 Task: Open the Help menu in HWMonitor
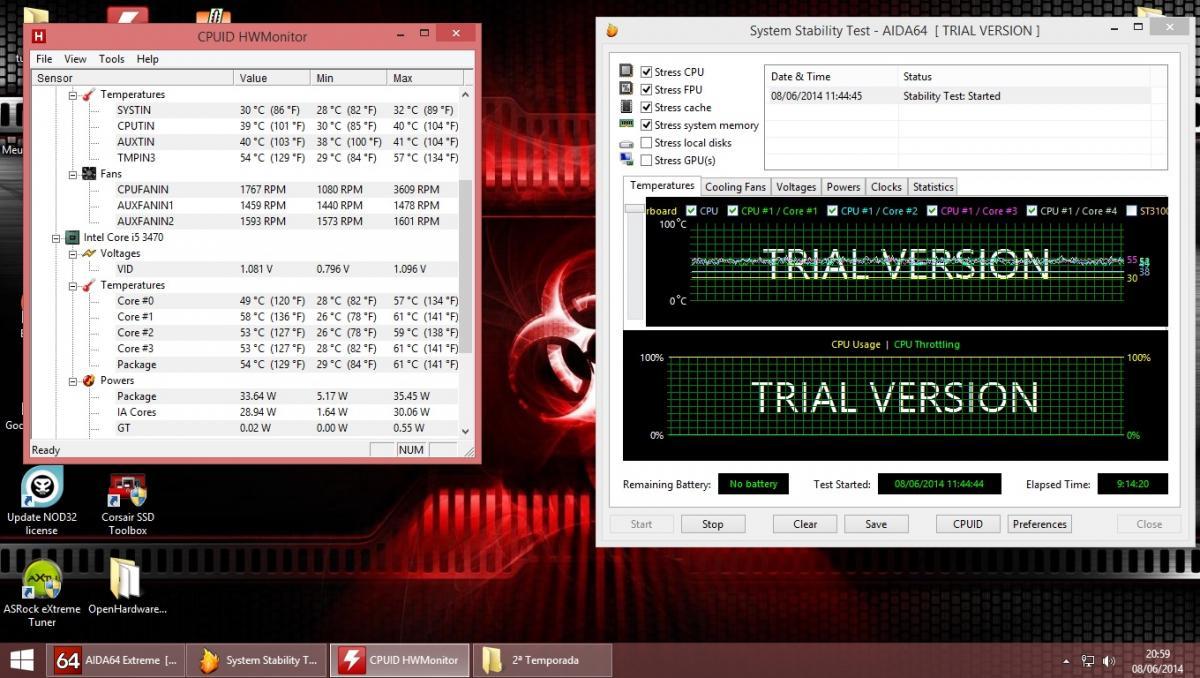pos(147,59)
